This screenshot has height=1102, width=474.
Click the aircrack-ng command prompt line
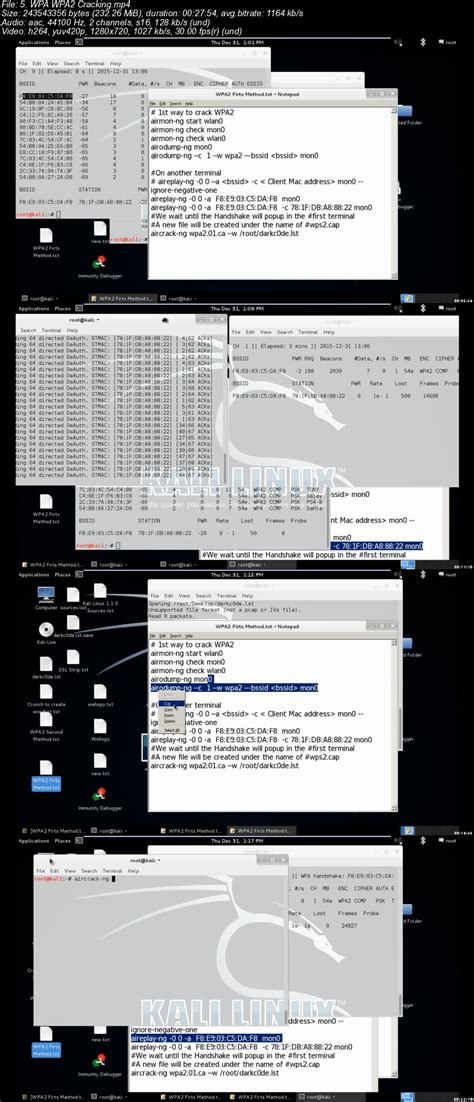[75, 879]
